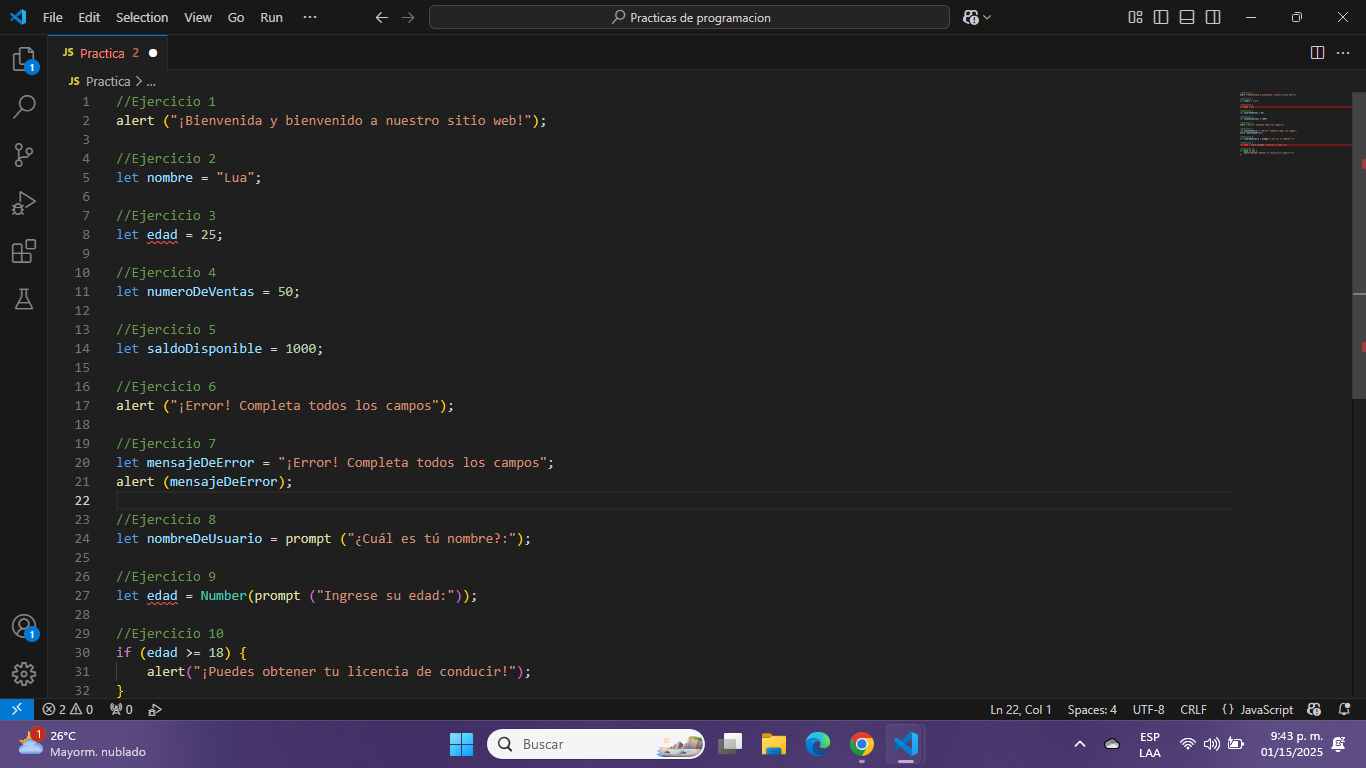Screen dimensions: 1366x768
Task: Open Task View from the taskbar
Action: point(731,744)
